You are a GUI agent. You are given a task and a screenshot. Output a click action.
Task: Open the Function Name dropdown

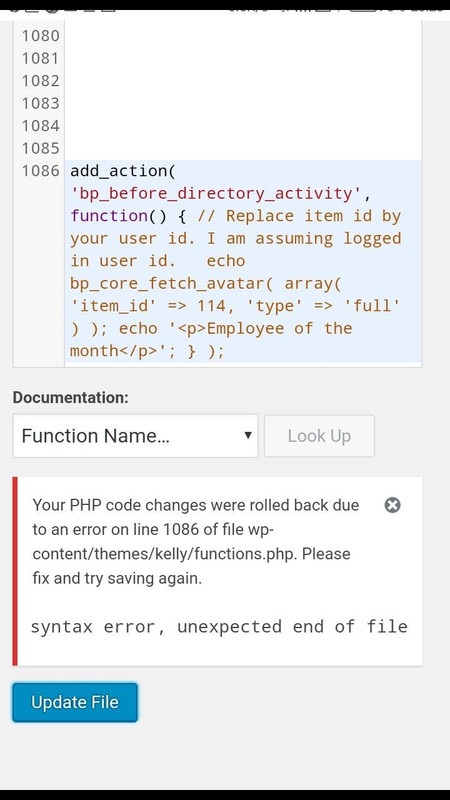point(136,436)
